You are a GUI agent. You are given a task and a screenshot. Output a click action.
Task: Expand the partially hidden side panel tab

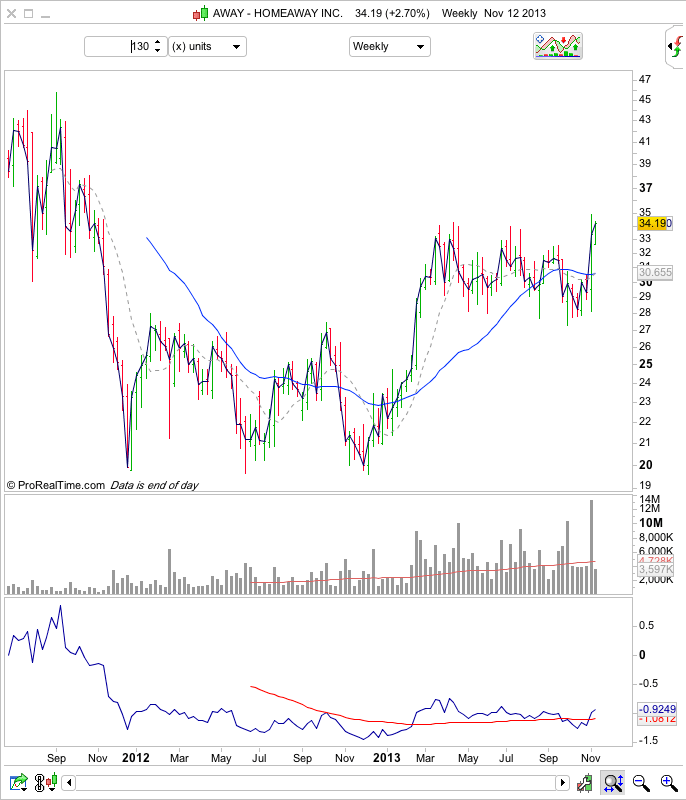pyautogui.click(x=675, y=47)
